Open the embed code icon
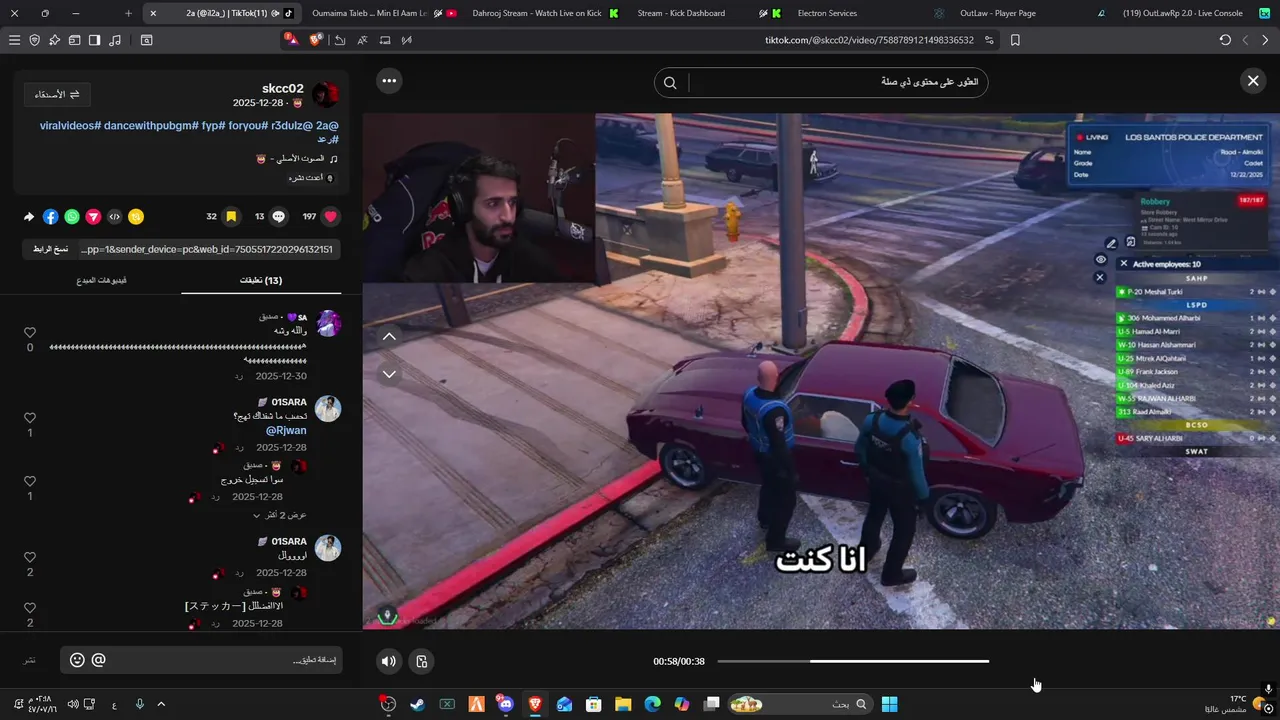 pyautogui.click(x=114, y=216)
